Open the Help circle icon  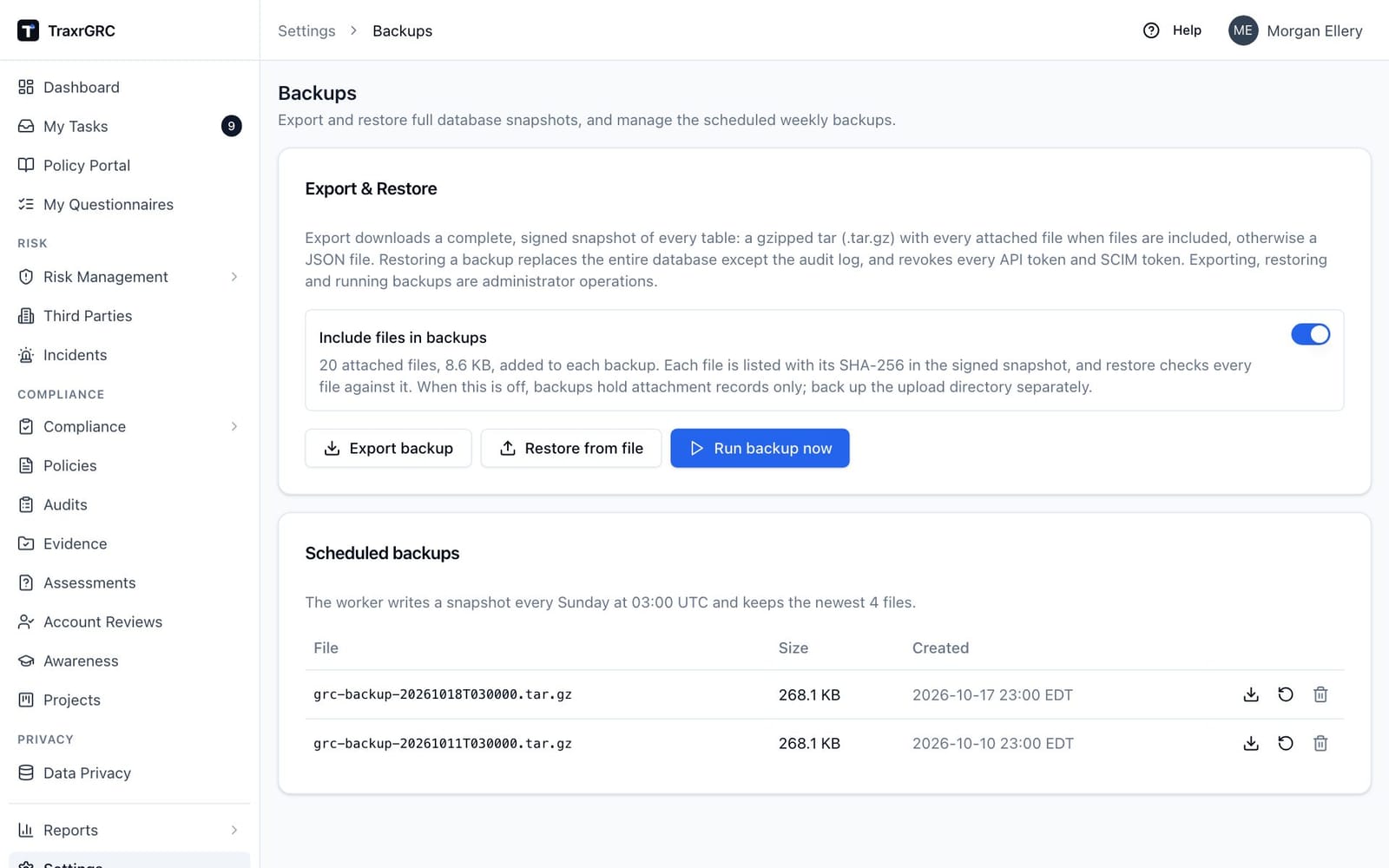pos(1151,30)
